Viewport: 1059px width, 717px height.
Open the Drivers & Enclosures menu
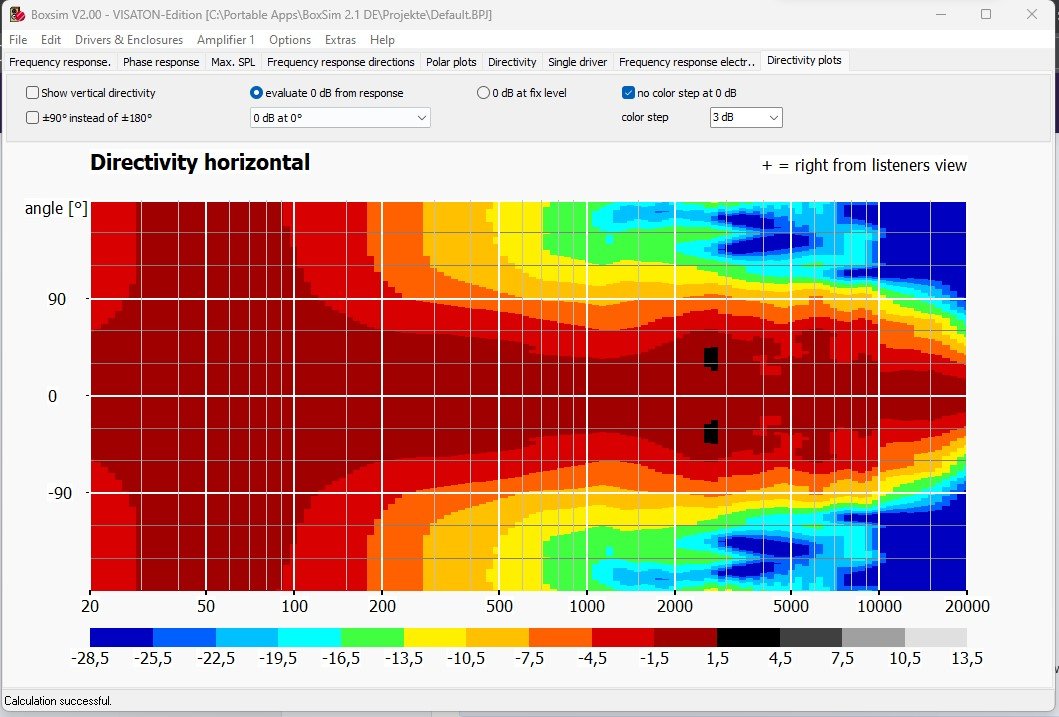pyautogui.click(x=129, y=40)
